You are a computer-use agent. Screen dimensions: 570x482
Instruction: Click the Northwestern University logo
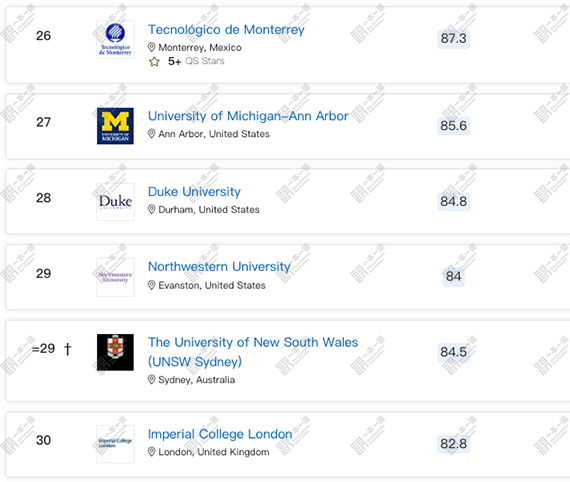[x=115, y=277]
